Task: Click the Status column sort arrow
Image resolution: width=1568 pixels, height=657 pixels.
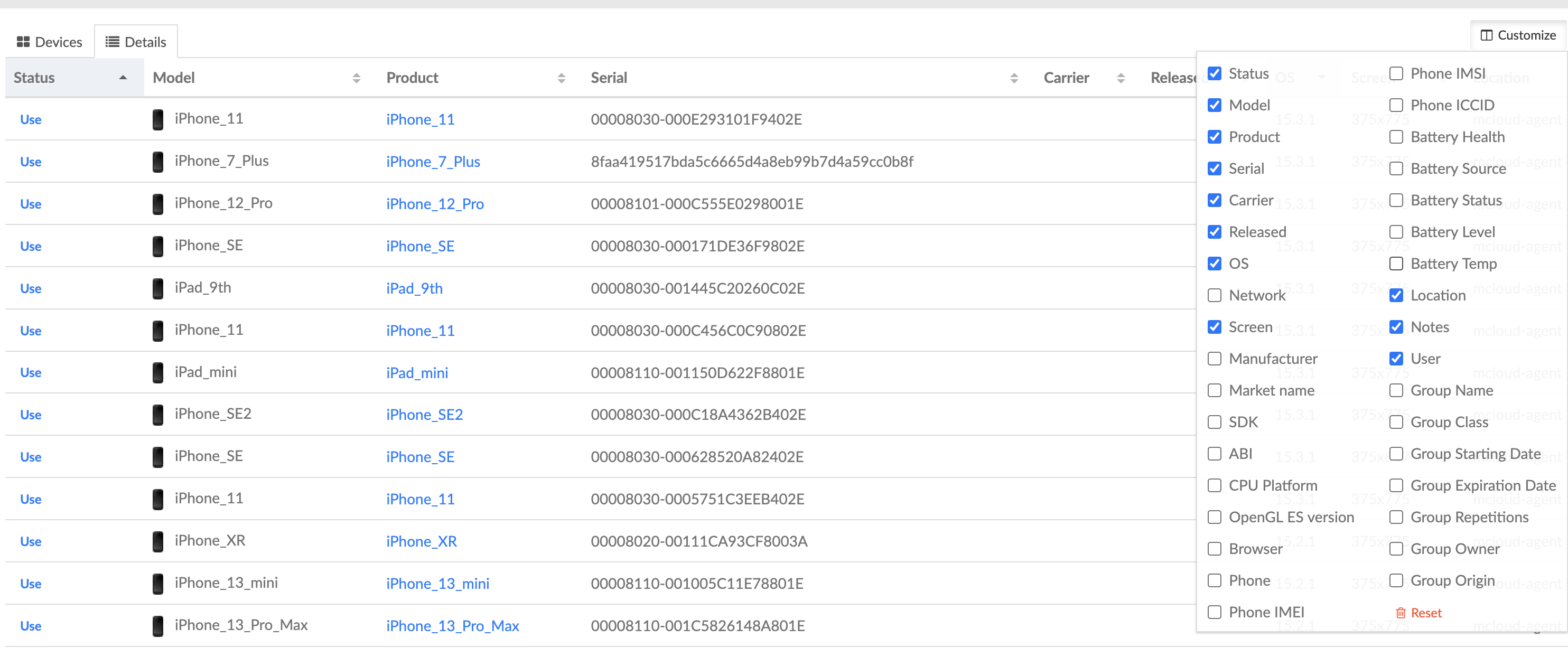Action: click(123, 77)
